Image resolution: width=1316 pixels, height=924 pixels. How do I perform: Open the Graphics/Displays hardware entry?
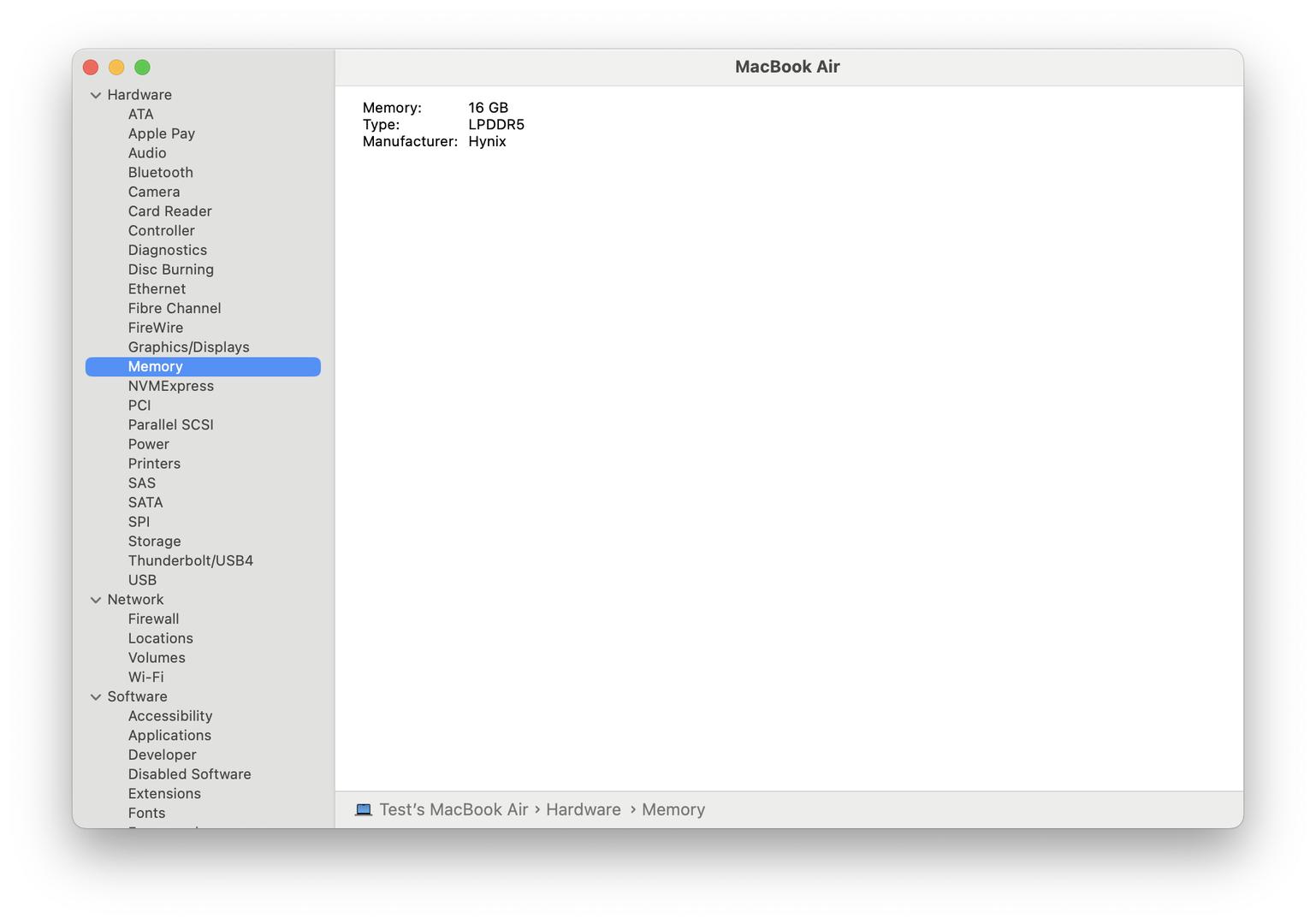tap(188, 347)
